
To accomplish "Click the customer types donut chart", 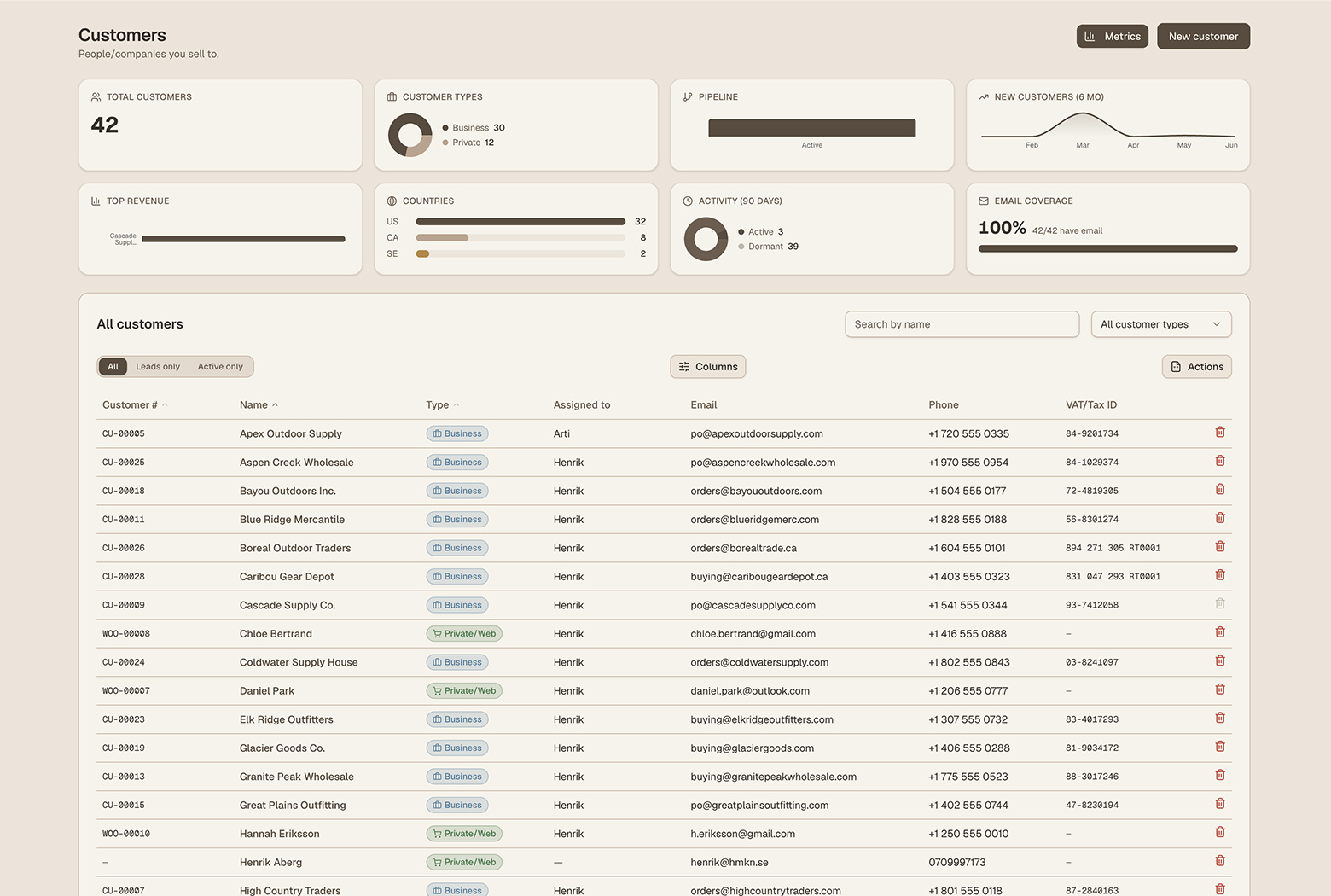I will coord(410,136).
